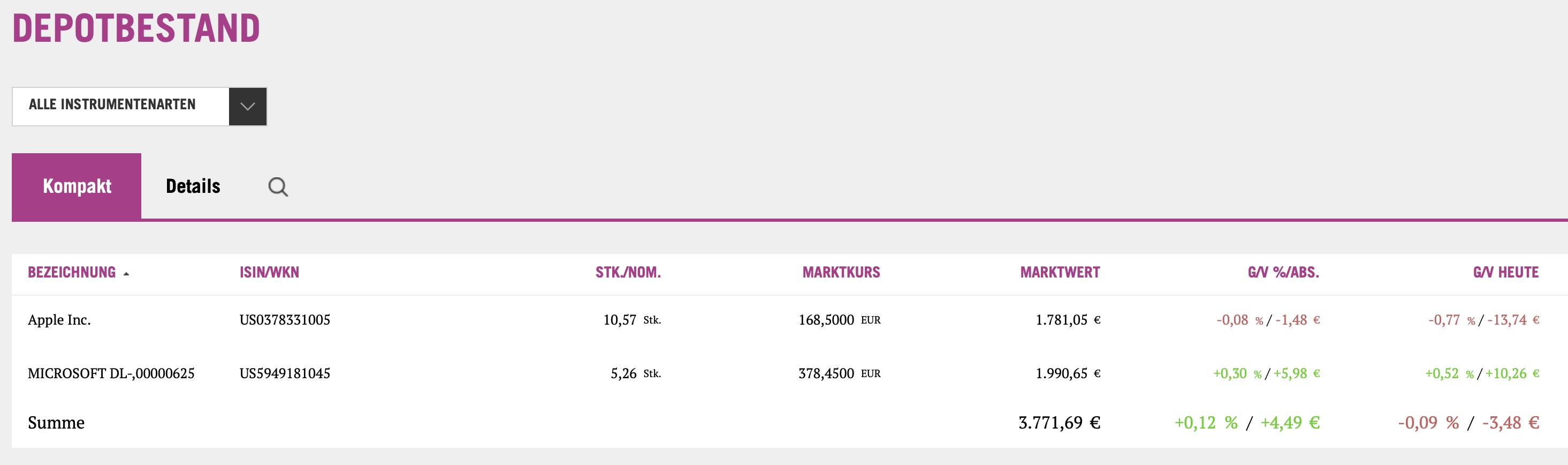The width and height of the screenshot is (1568, 465).
Task: Click Apple ISIN US0378331005
Action: (285, 320)
